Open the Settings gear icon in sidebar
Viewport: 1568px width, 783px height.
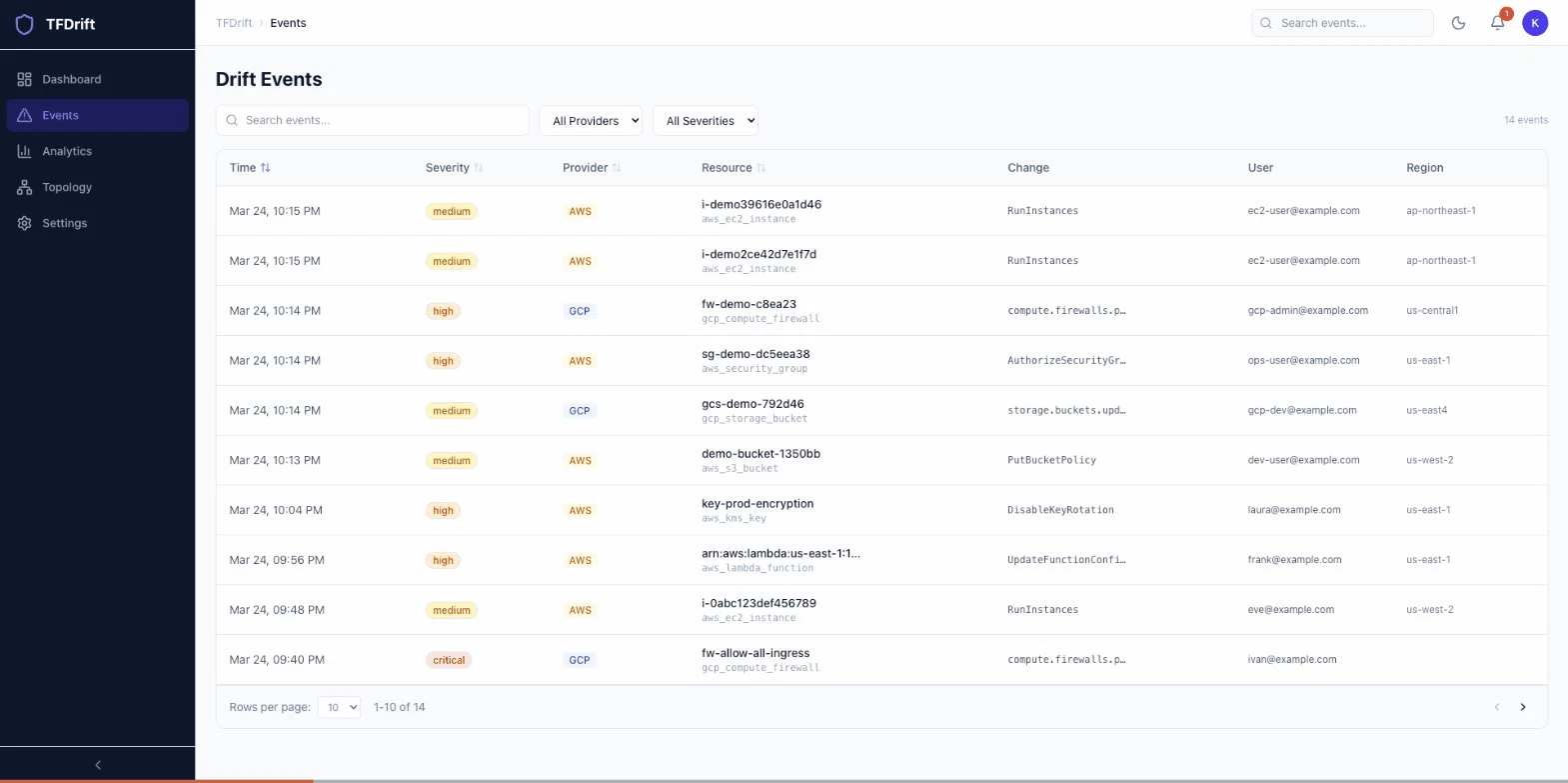pyautogui.click(x=25, y=223)
